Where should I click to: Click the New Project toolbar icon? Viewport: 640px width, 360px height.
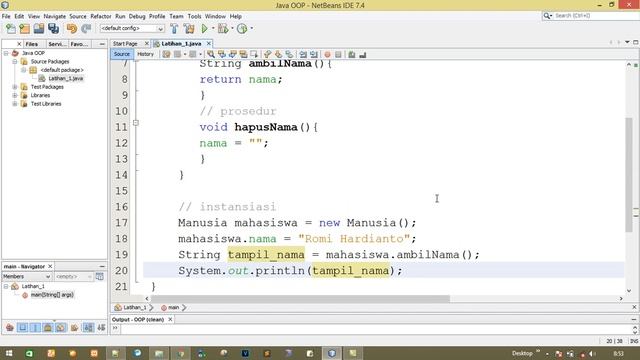tap(24, 29)
